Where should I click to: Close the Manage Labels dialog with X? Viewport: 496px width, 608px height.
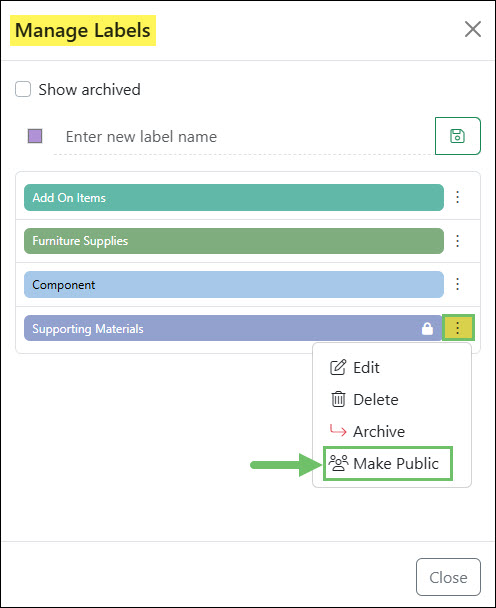(473, 29)
